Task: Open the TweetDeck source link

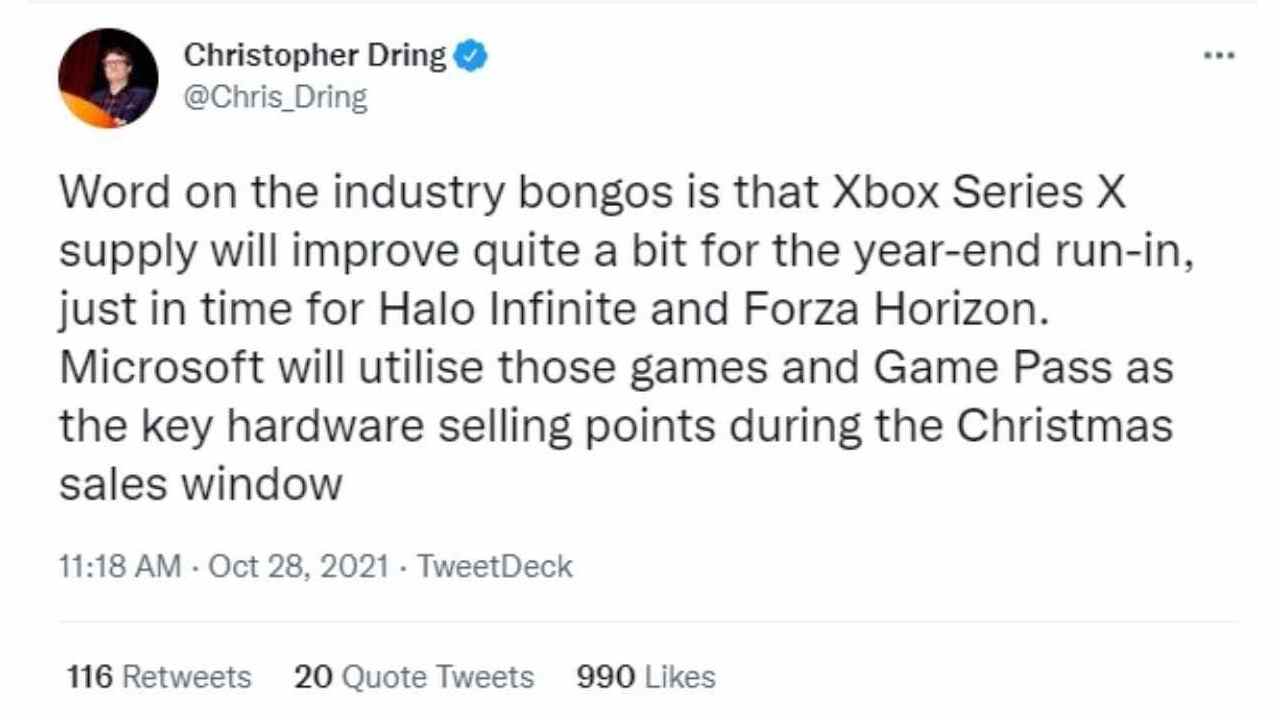Action: (494, 566)
